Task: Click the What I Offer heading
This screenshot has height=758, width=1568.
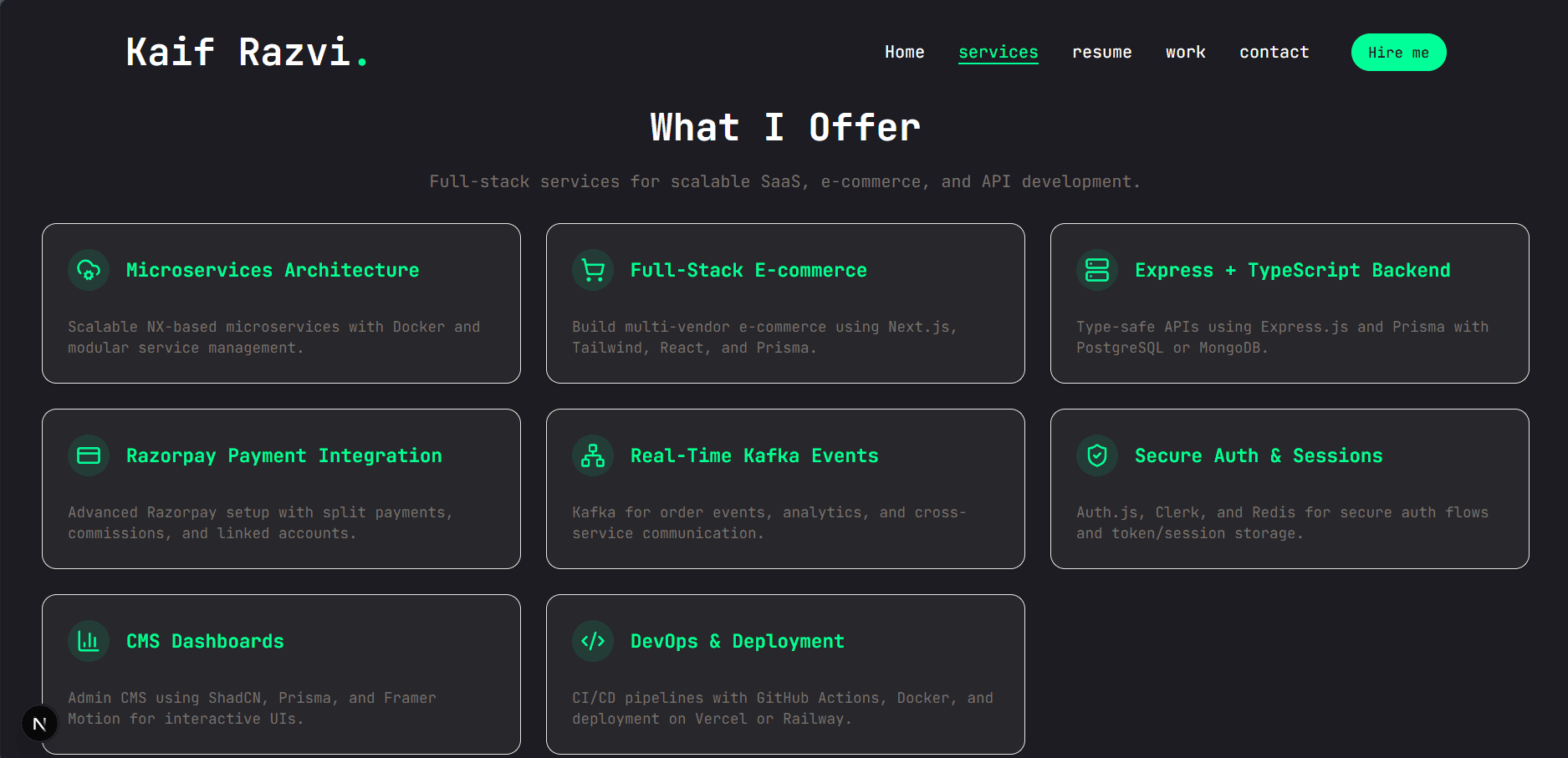Action: [x=785, y=127]
